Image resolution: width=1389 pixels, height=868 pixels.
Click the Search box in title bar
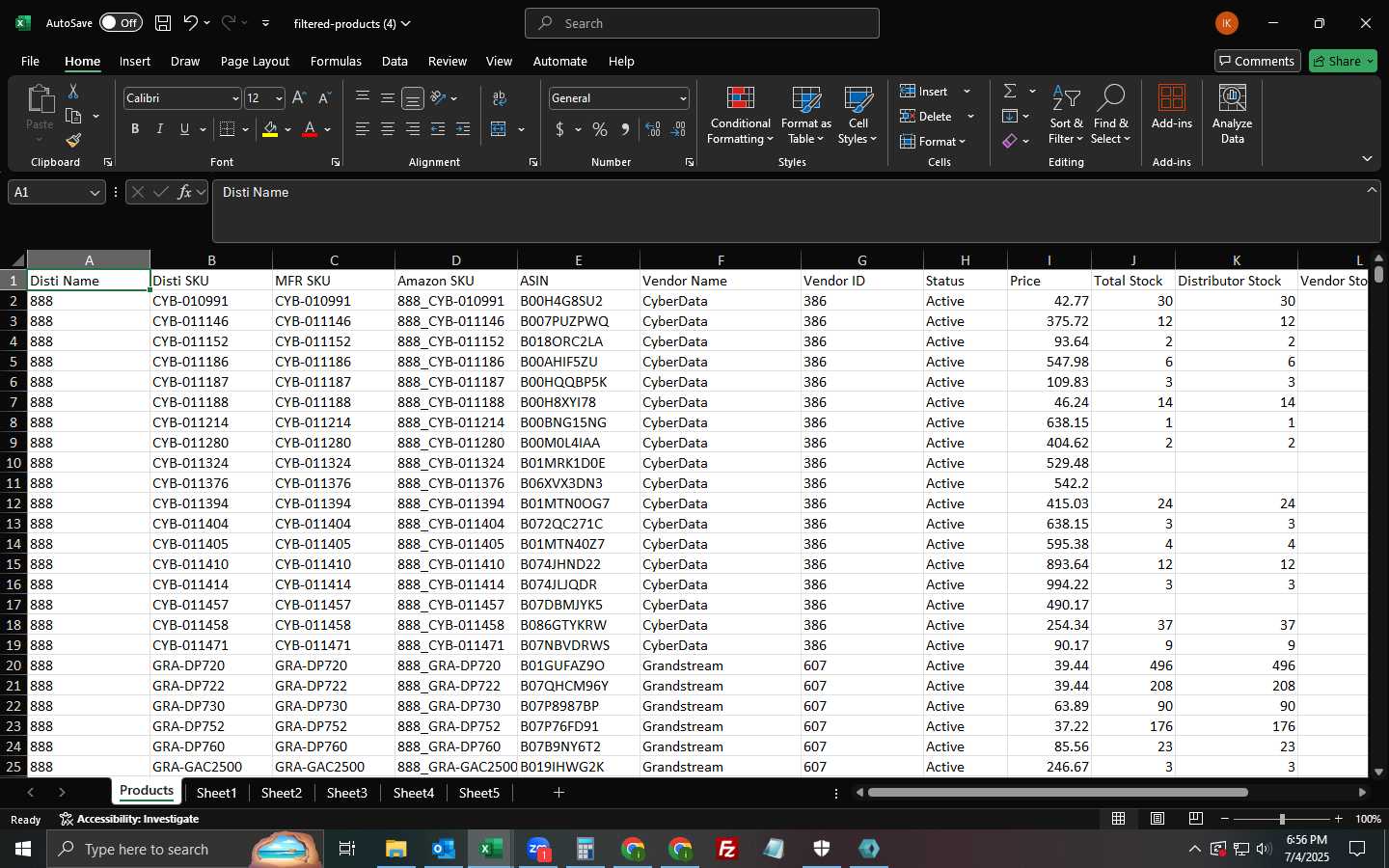pos(702,23)
